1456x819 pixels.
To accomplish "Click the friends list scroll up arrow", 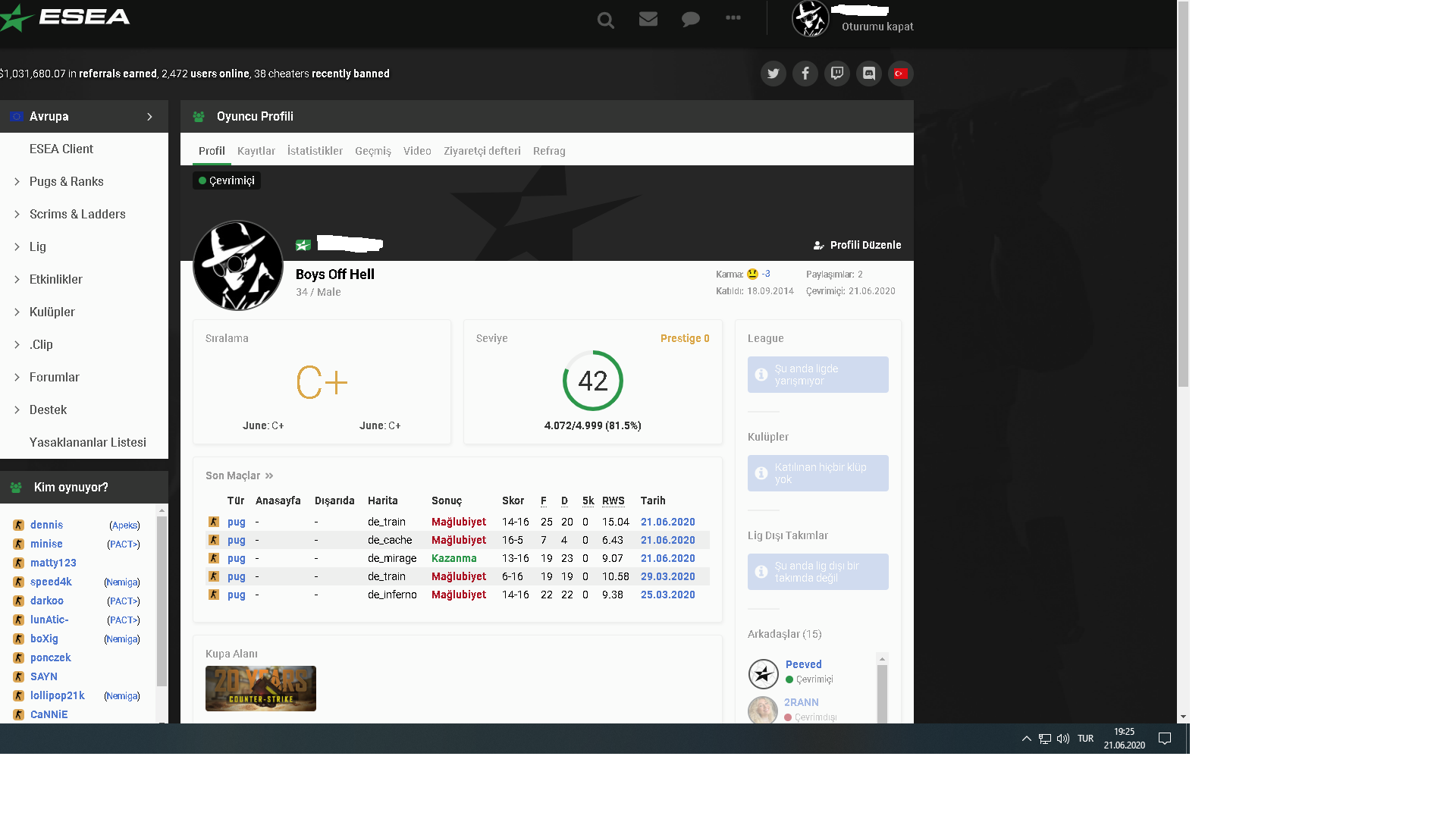I will 882,659.
